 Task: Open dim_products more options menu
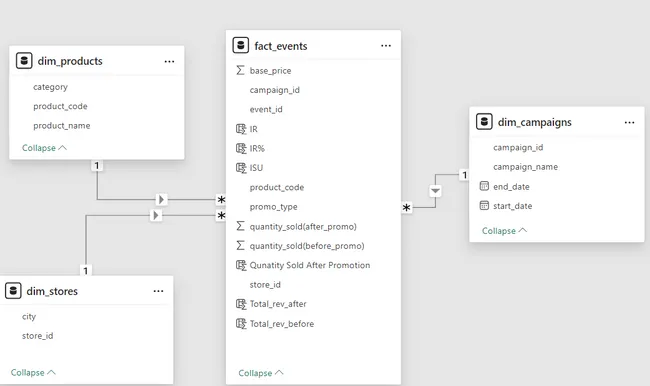(169, 61)
